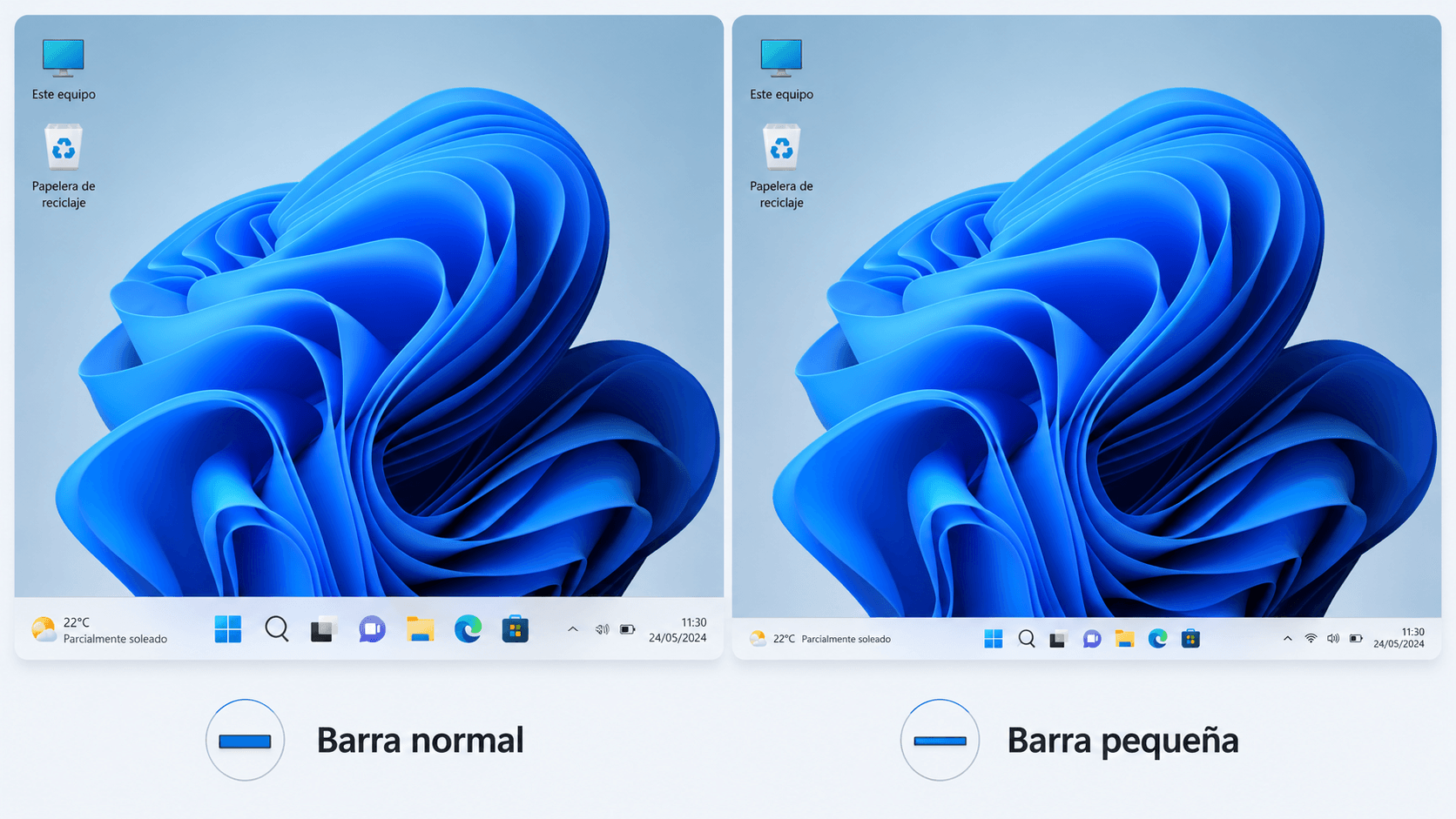Open Microsoft Store on the small taskbar
The image size is (1456, 819).
coord(1190,639)
